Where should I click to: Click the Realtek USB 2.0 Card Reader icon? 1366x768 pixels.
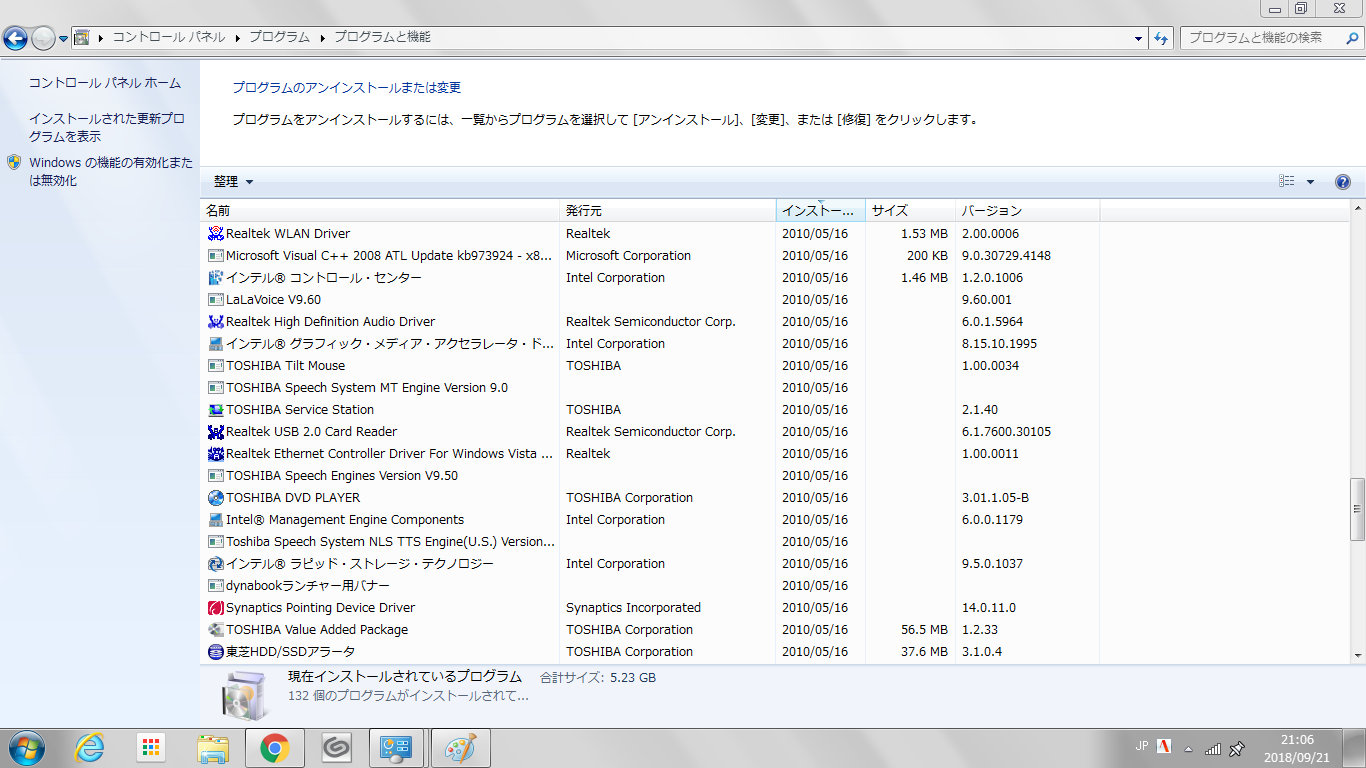(215, 432)
